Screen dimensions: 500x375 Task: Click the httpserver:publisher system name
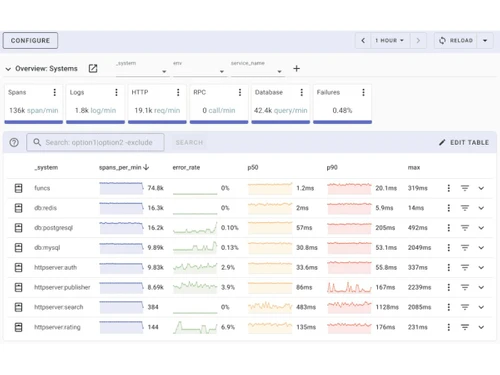(62, 287)
